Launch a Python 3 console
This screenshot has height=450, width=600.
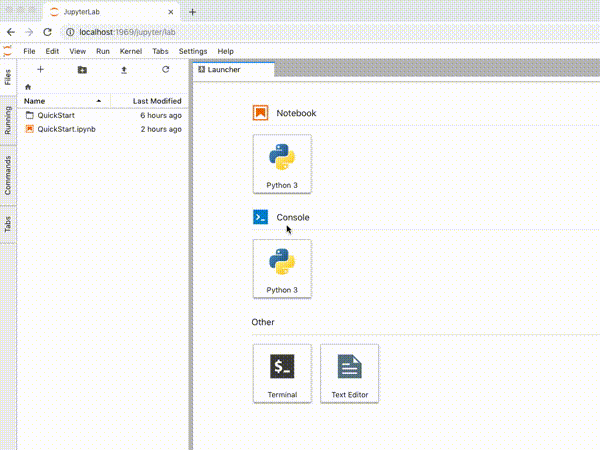(282, 269)
